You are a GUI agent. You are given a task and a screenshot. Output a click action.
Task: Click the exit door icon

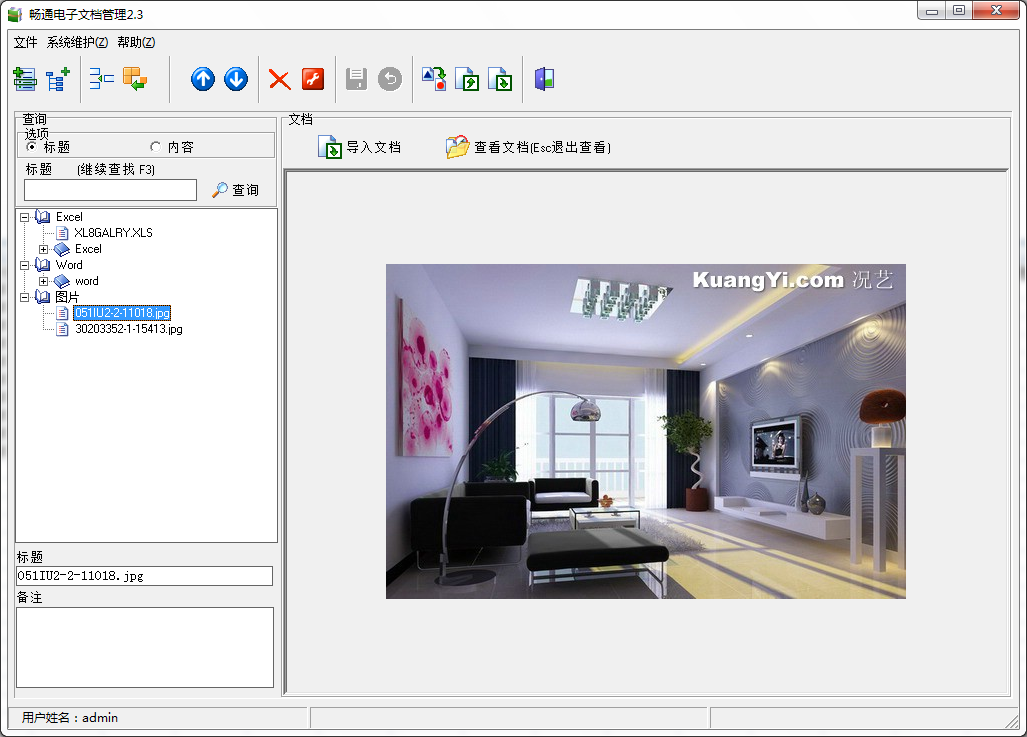[544, 79]
